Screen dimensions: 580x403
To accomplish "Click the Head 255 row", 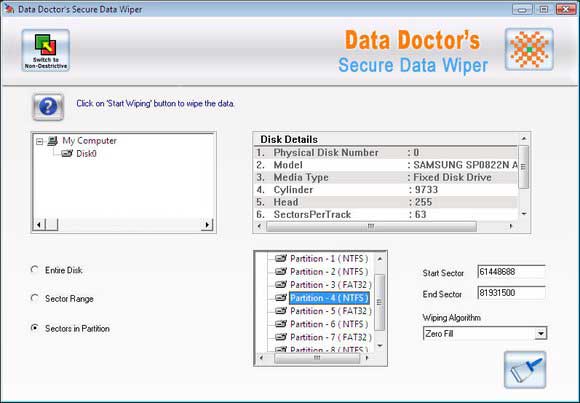I will (x=386, y=202).
